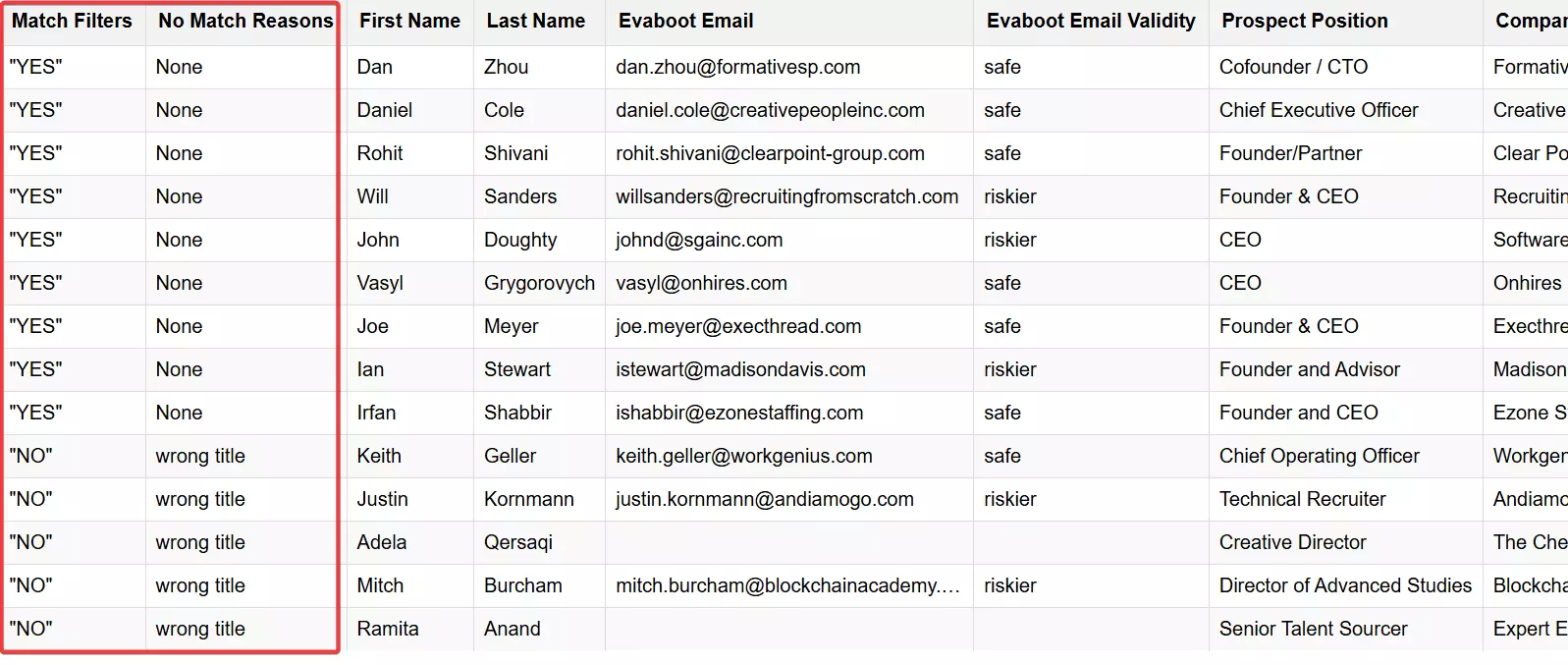Select the Sanders last name cell

pos(520,196)
